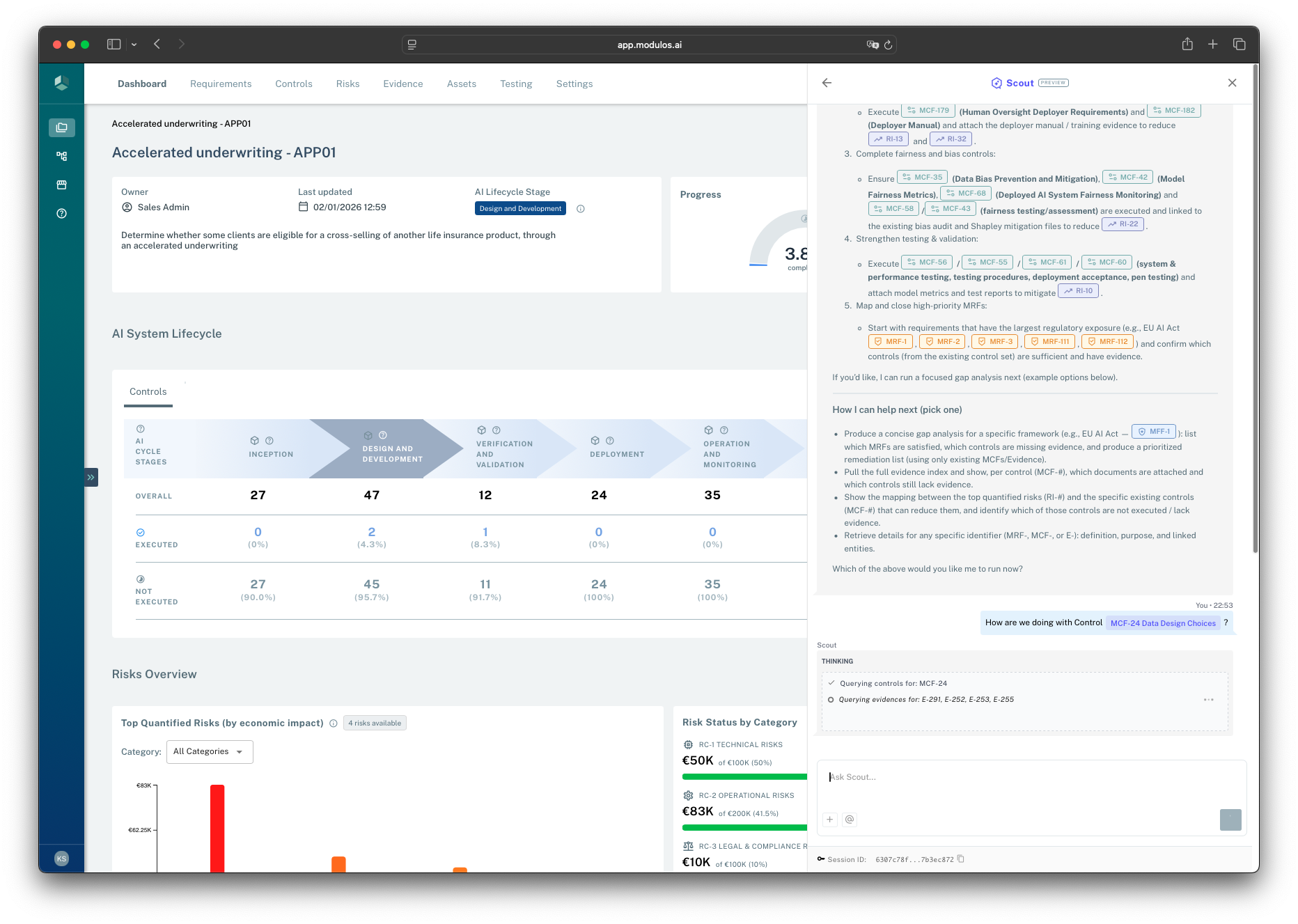This screenshot has width=1298, height=924.
Task: Navigate back using Scout panel's arrow icon
Action: coord(826,83)
